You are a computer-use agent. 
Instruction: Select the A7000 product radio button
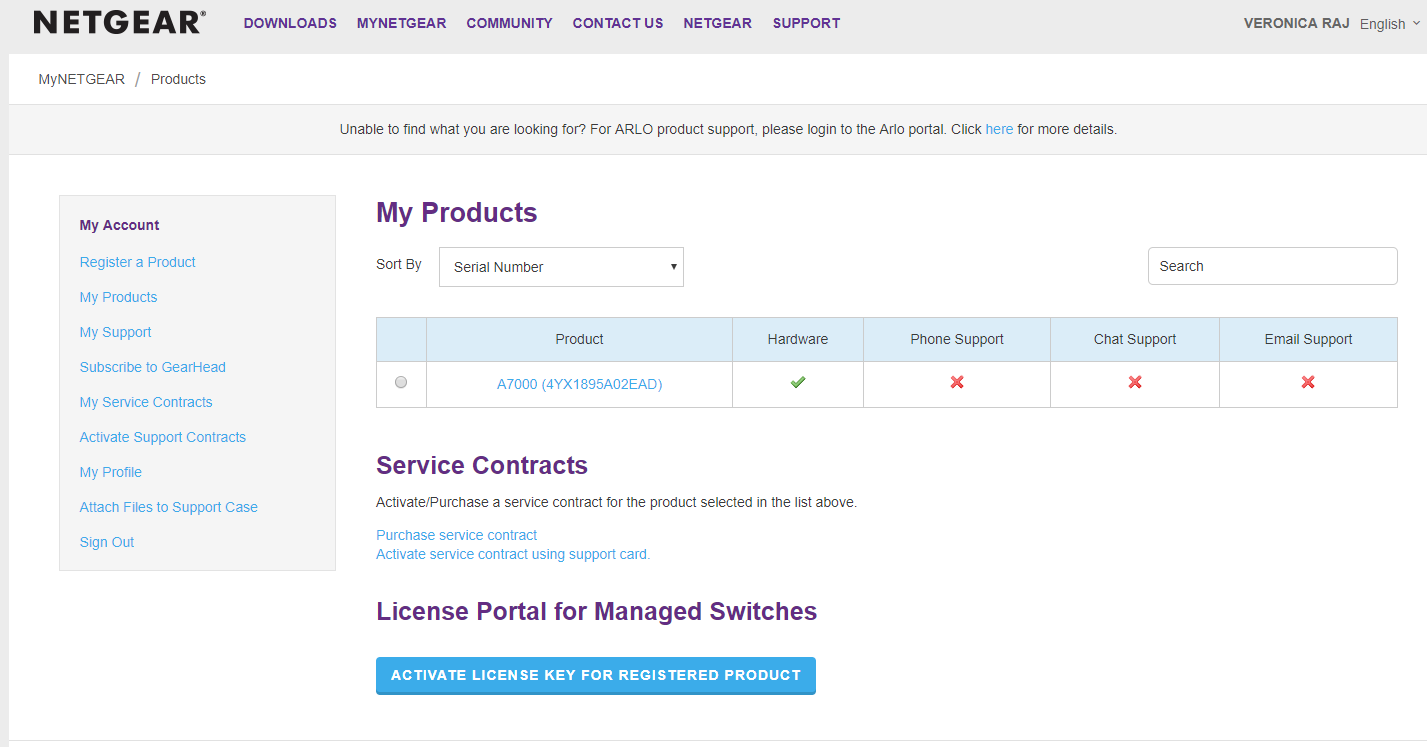401,382
